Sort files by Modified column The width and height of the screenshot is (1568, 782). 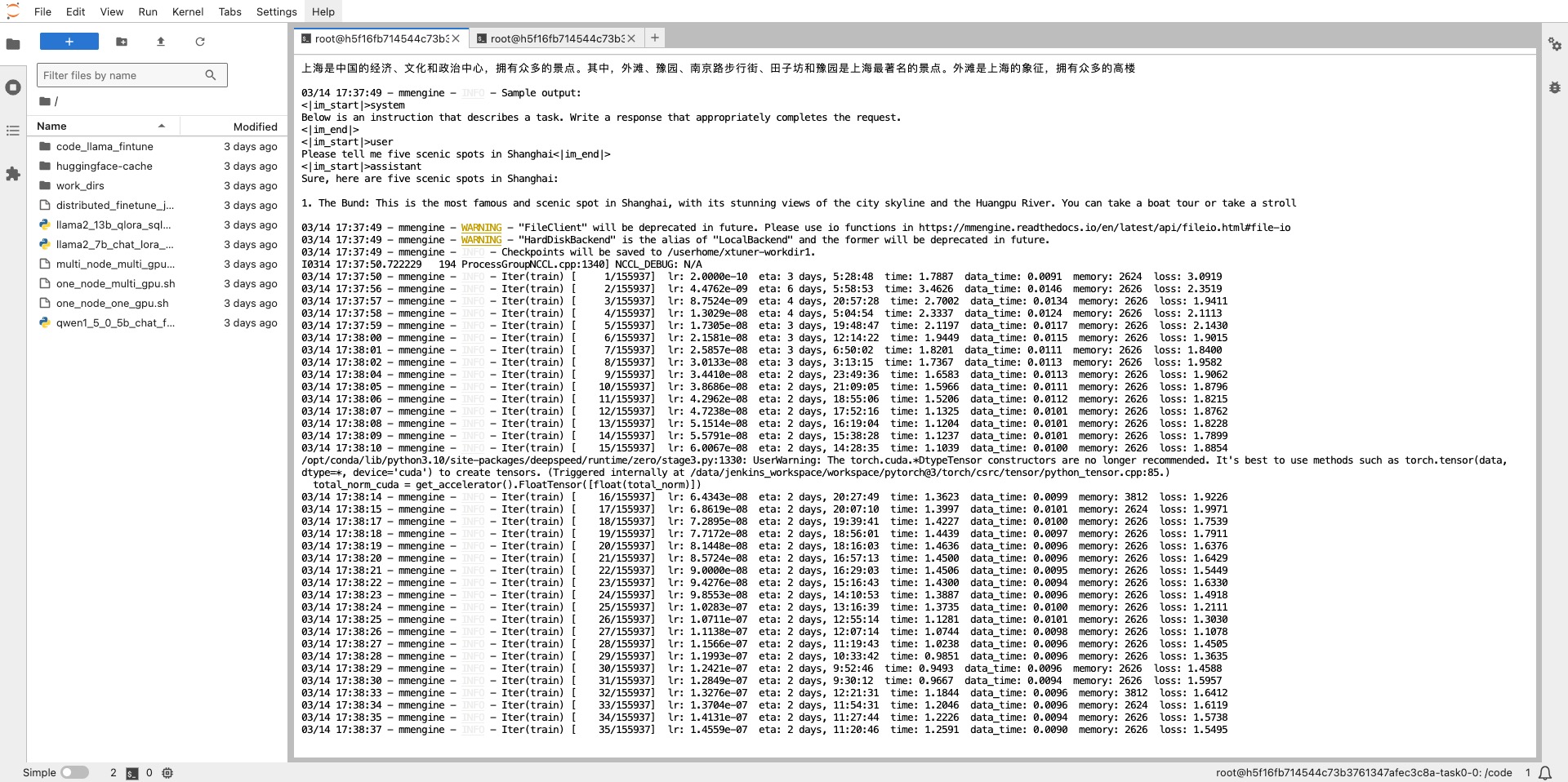point(255,127)
